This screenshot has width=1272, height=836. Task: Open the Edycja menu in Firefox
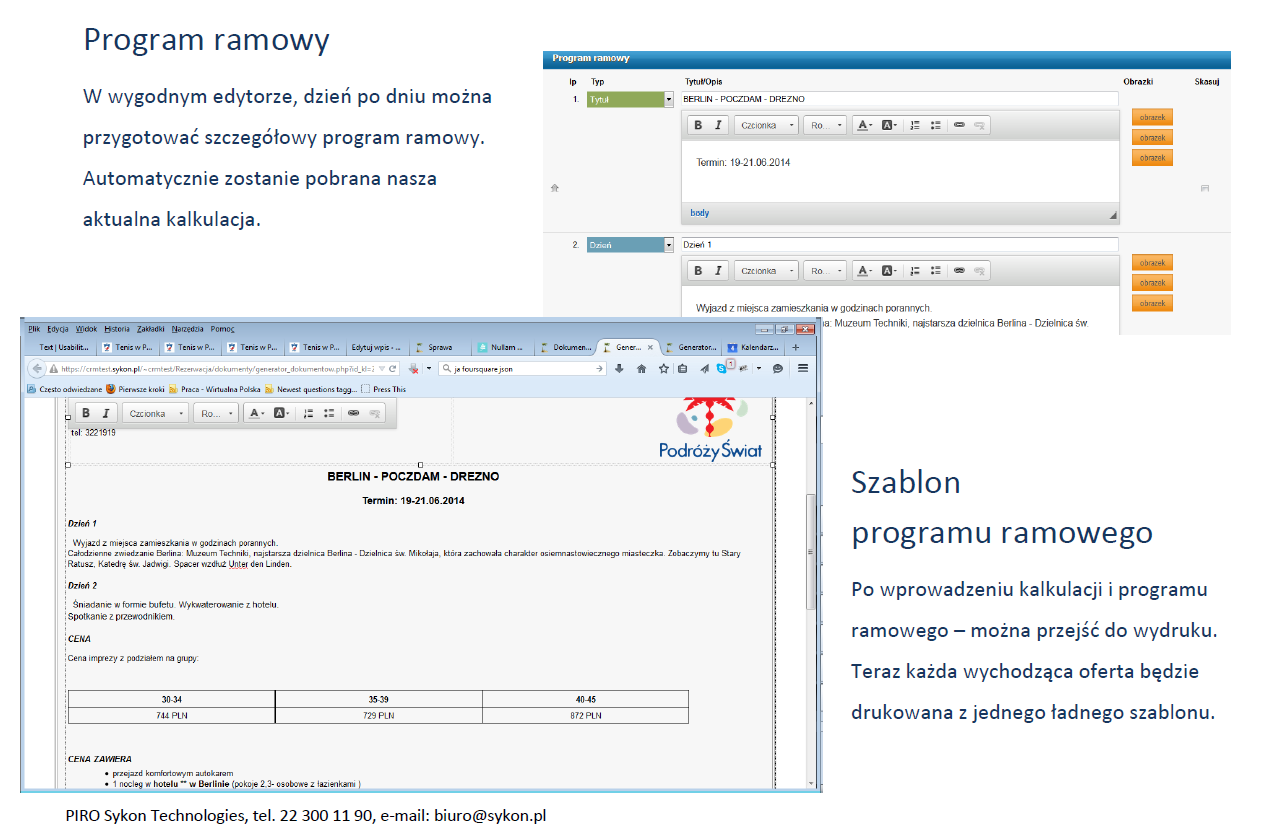coord(57,328)
